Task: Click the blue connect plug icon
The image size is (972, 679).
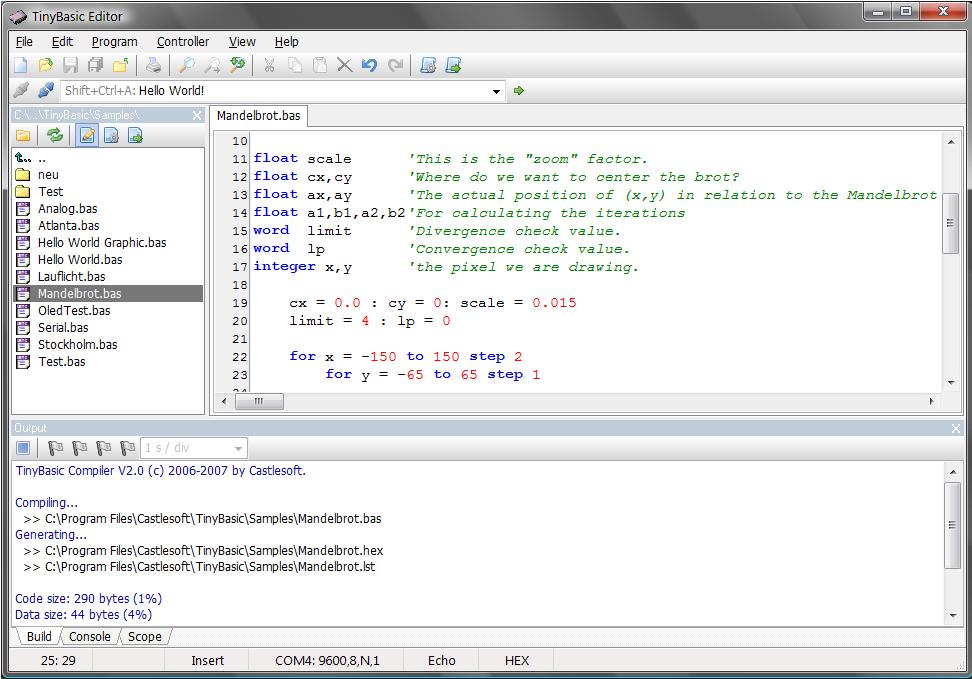Action: point(45,91)
